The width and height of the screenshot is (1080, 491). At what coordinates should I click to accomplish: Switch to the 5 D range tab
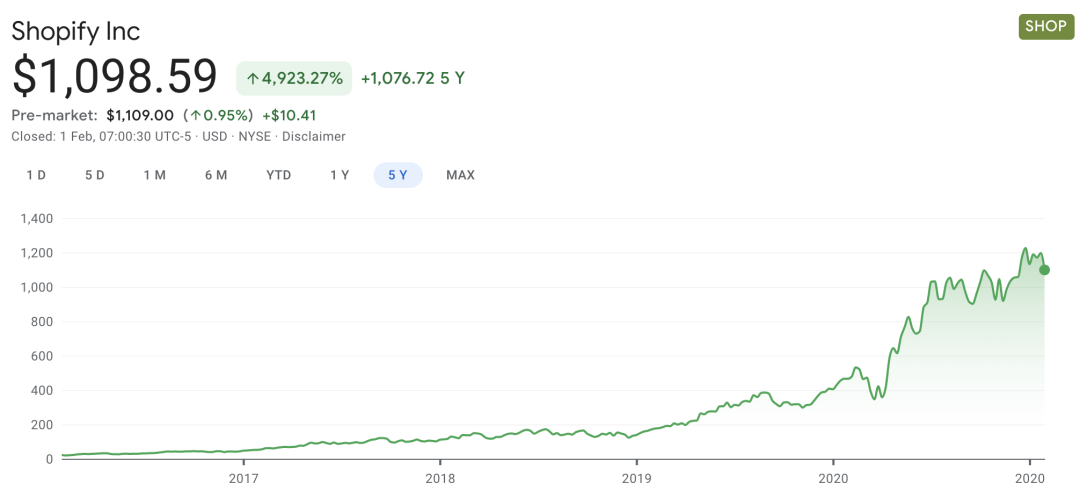[x=94, y=175]
